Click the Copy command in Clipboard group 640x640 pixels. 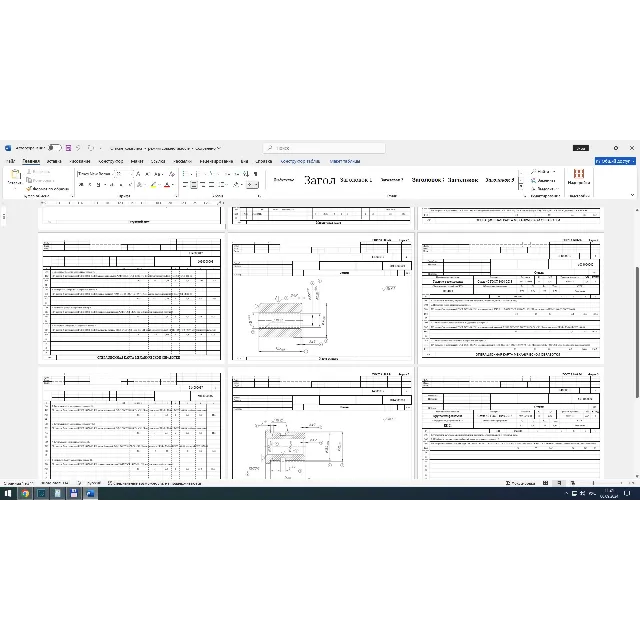40,180
